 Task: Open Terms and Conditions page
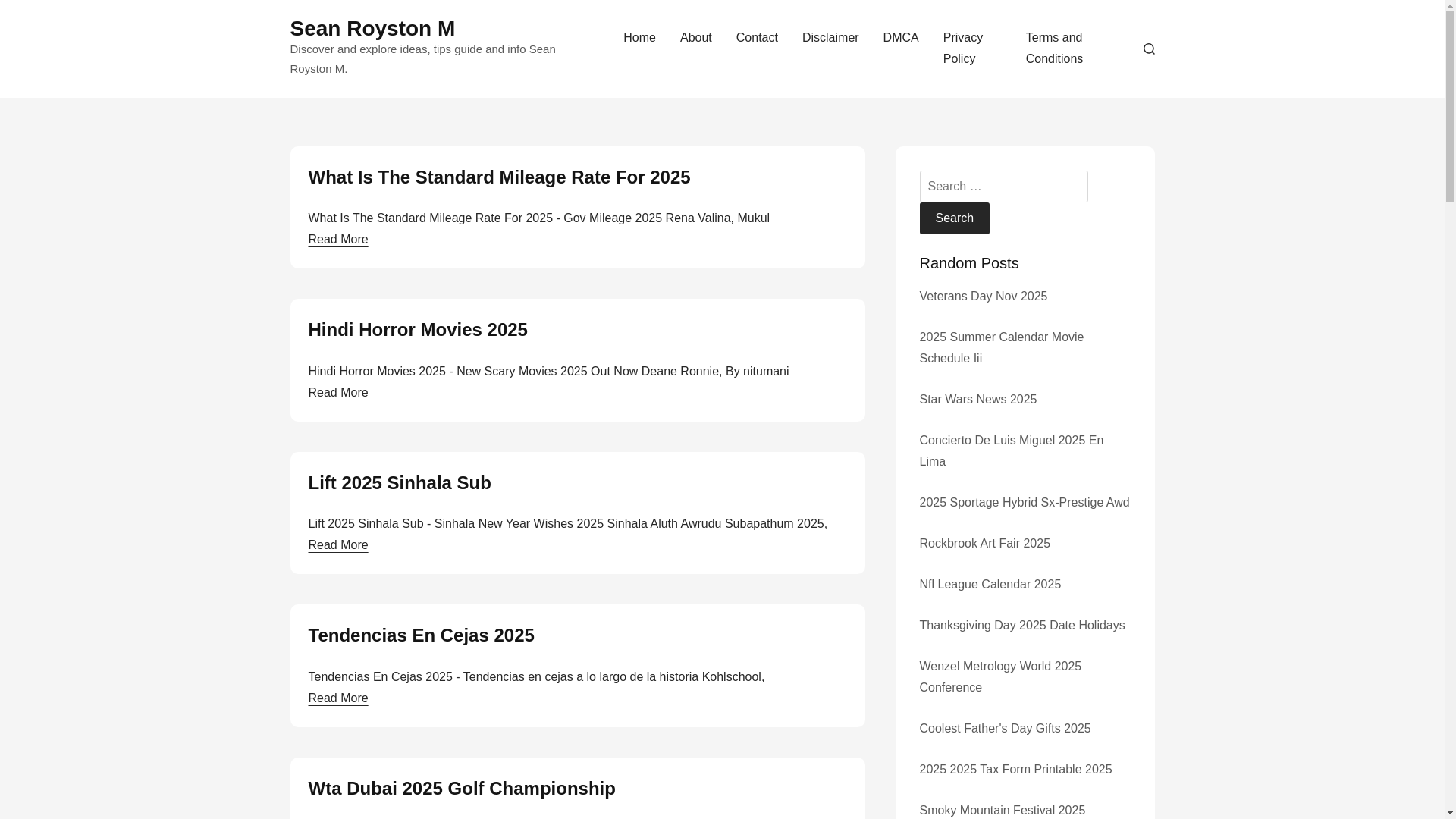click(1054, 49)
